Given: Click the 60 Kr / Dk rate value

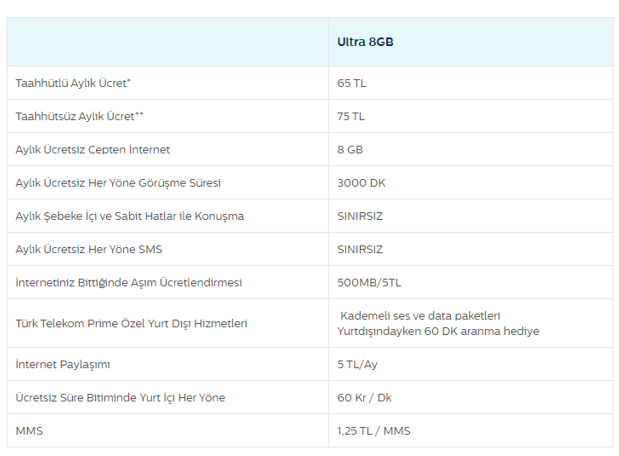Looking at the screenshot, I should 365,397.
